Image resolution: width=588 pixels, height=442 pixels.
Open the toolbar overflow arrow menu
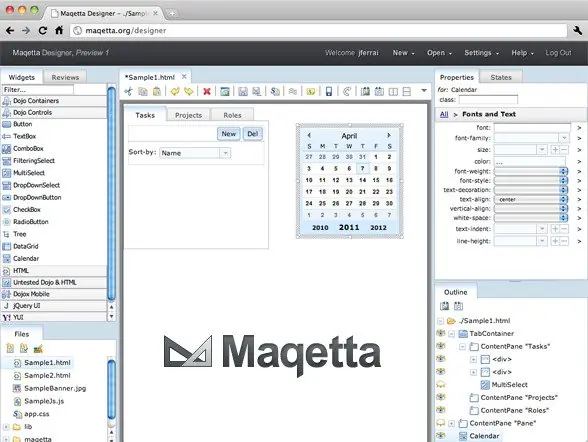(424, 90)
